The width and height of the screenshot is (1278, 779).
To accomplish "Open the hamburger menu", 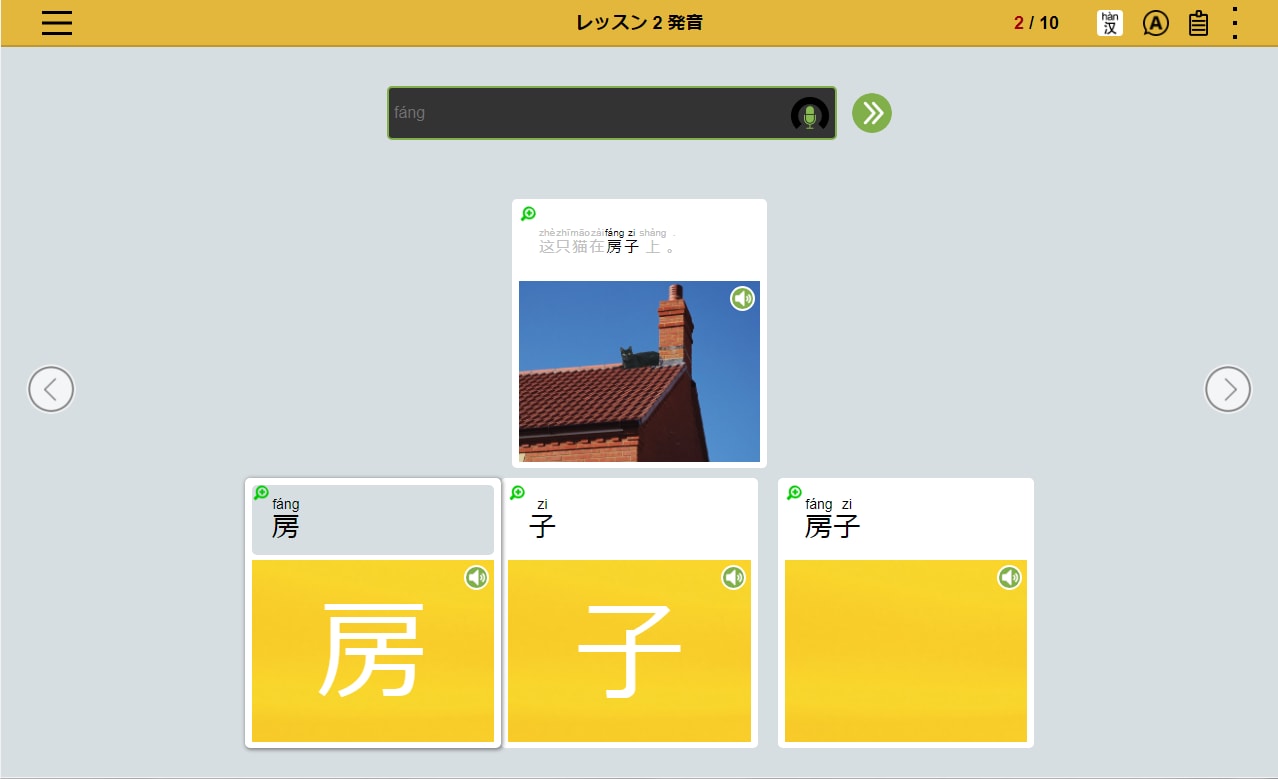I will click(x=56, y=23).
